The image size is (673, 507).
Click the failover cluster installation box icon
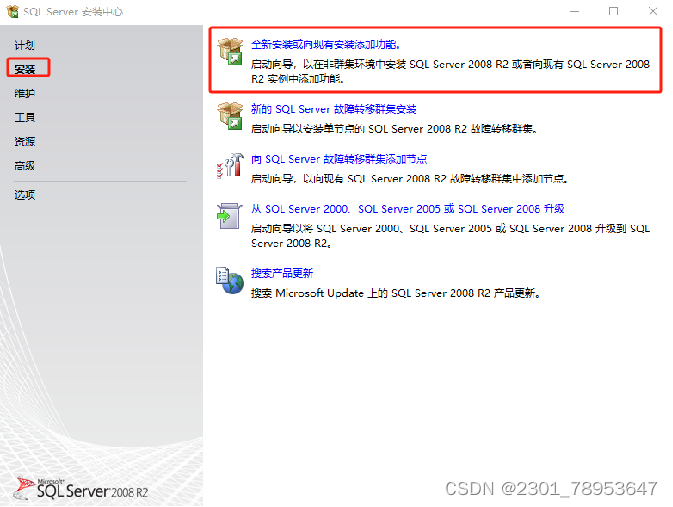click(x=230, y=115)
